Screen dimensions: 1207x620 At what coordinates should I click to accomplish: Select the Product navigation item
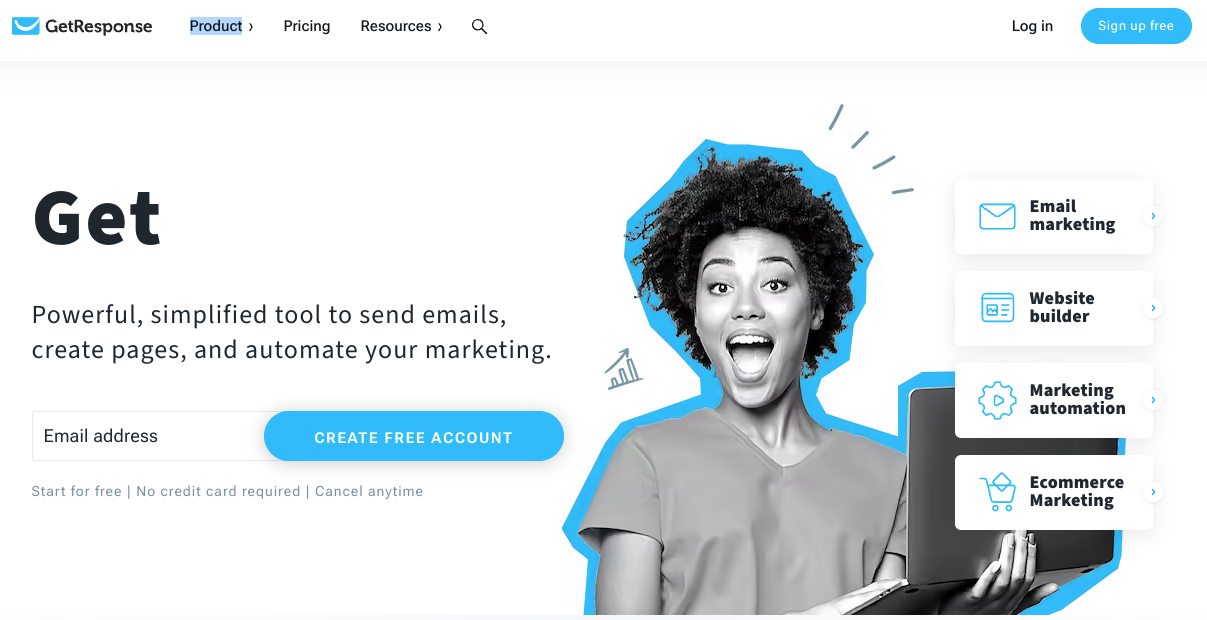(x=216, y=26)
